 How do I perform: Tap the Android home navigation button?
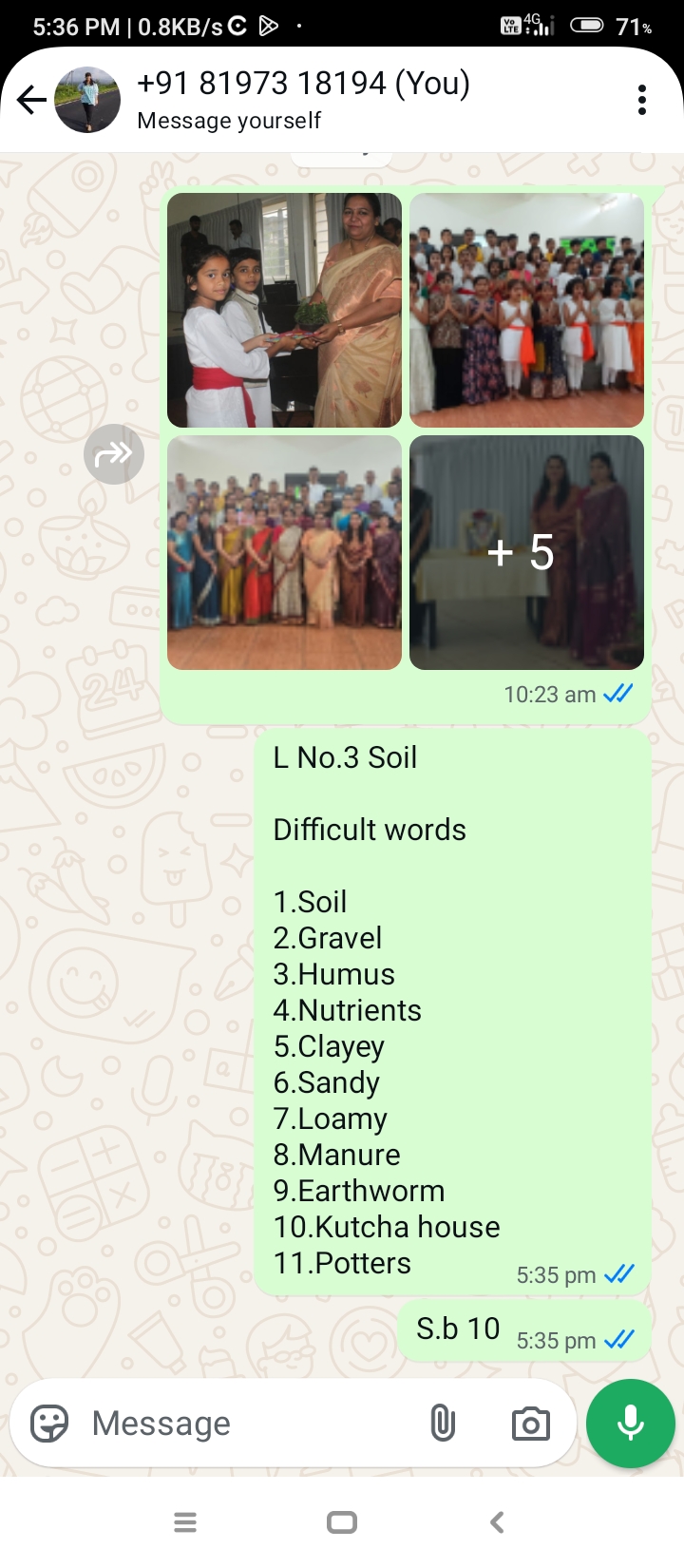(x=342, y=1522)
